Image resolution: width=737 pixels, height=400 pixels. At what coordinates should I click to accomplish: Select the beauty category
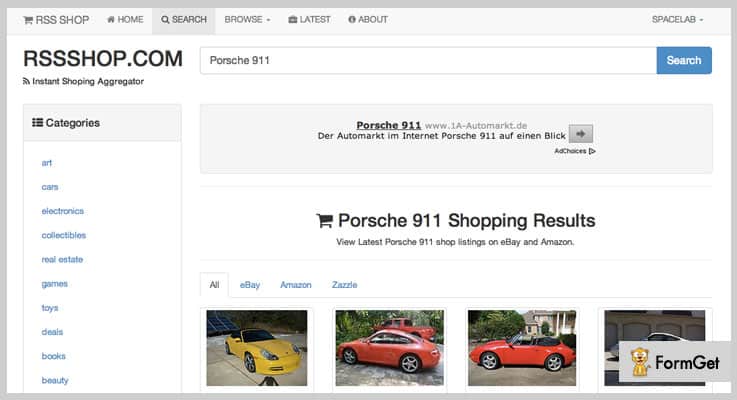pyautogui.click(x=55, y=380)
